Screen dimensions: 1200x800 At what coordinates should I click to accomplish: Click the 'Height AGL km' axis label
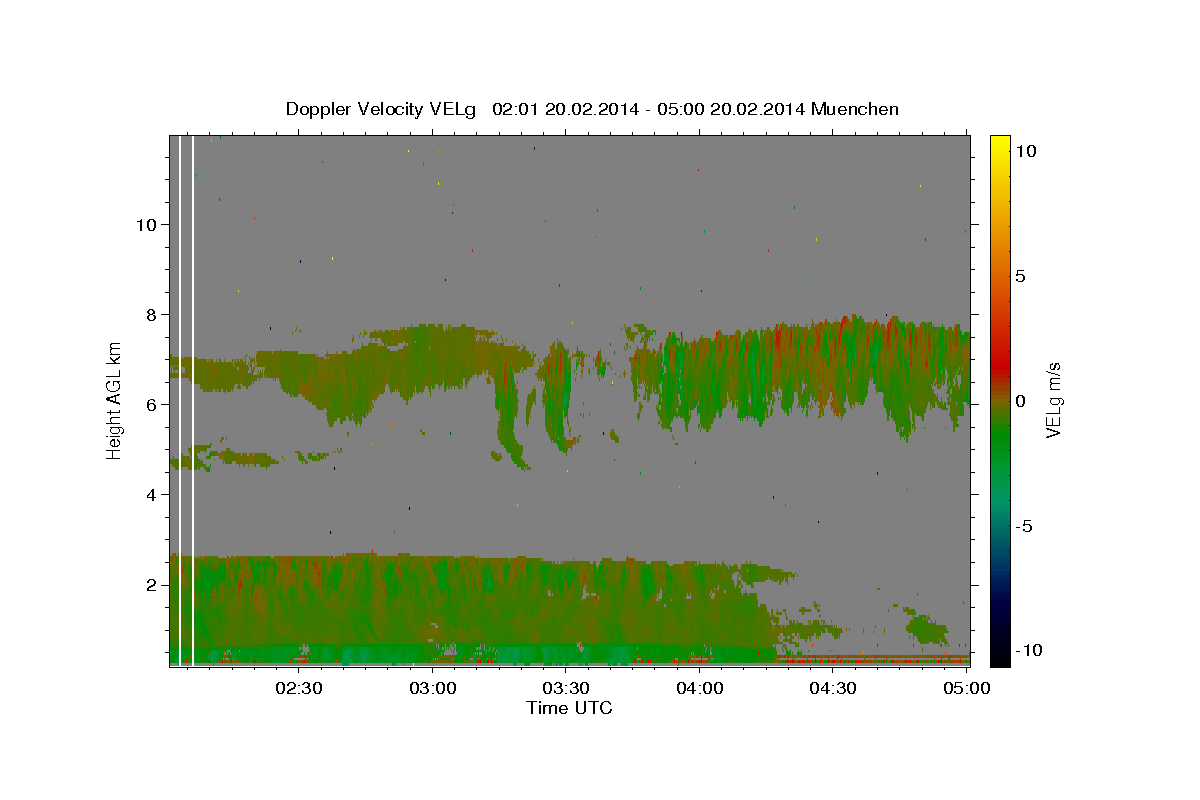[114, 400]
